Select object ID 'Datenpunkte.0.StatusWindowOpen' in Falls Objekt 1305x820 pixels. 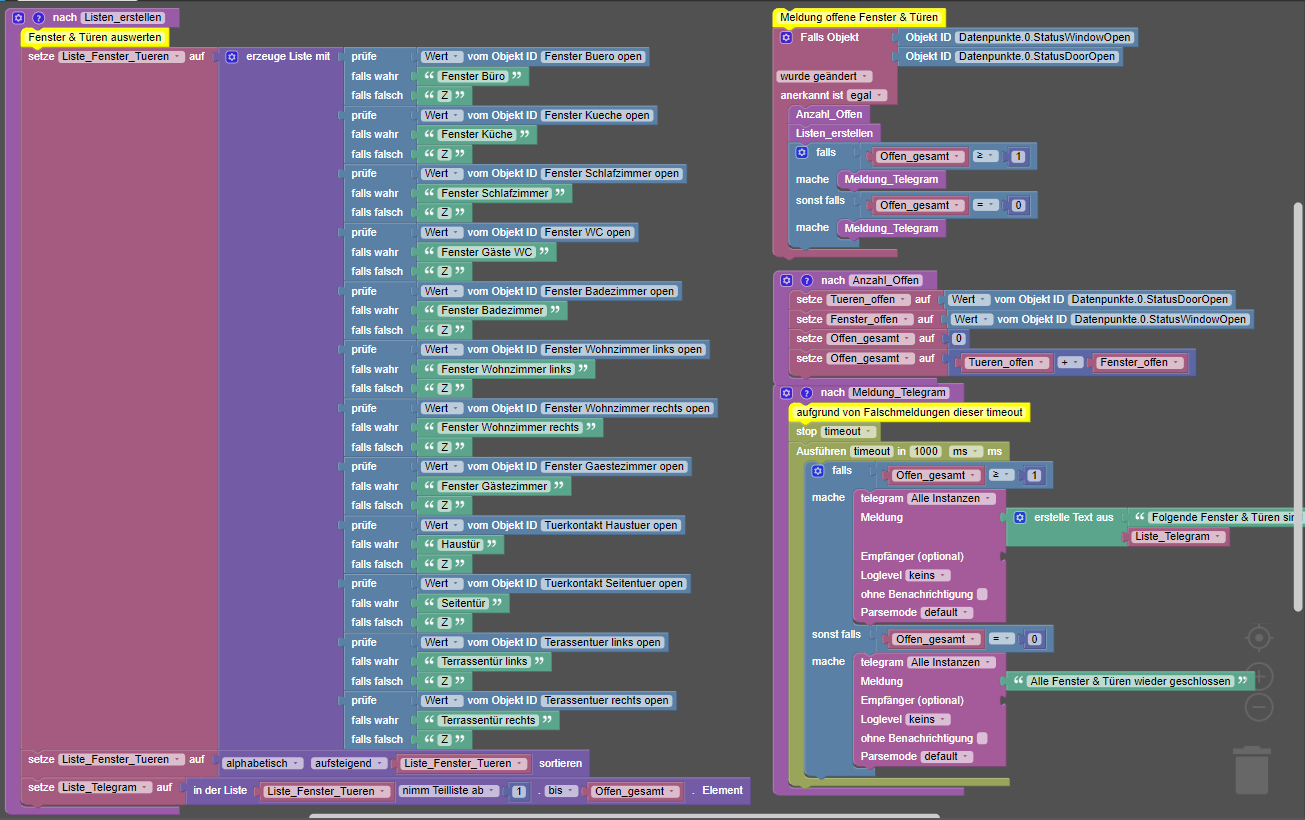pyautogui.click(x=1045, y=37)
